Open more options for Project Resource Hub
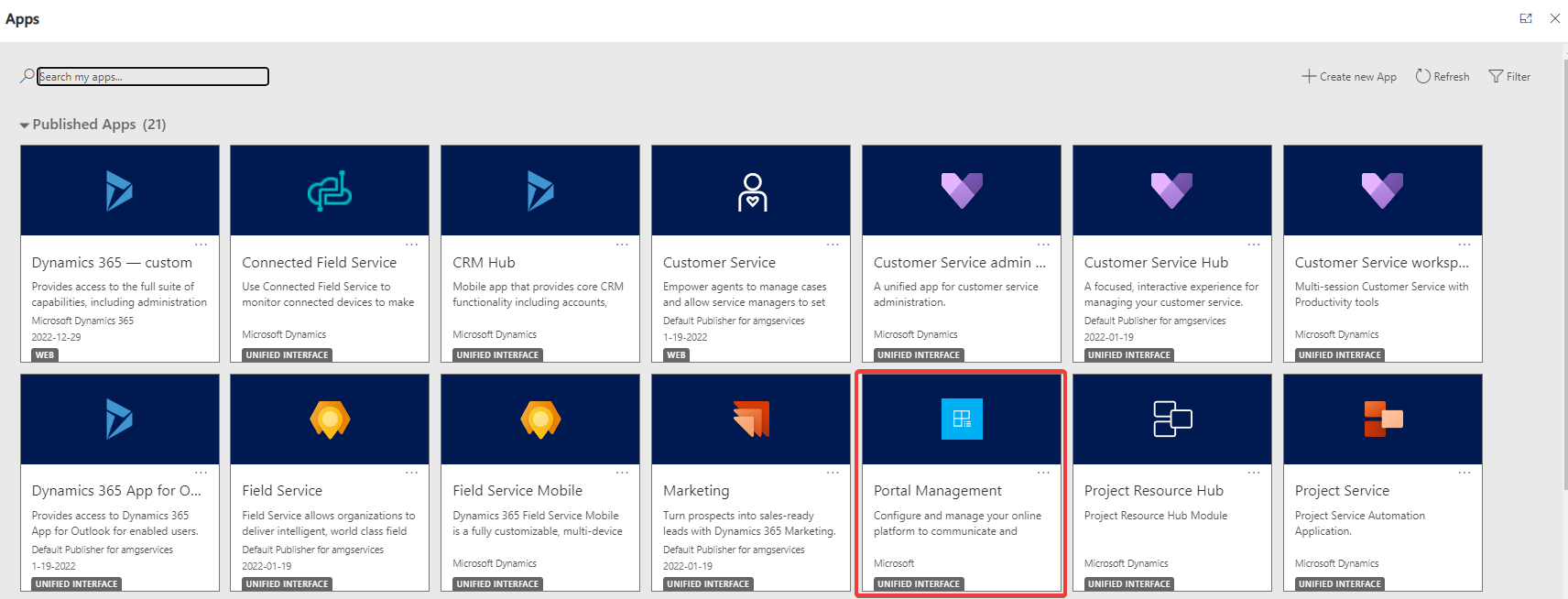 point(1255,473)
